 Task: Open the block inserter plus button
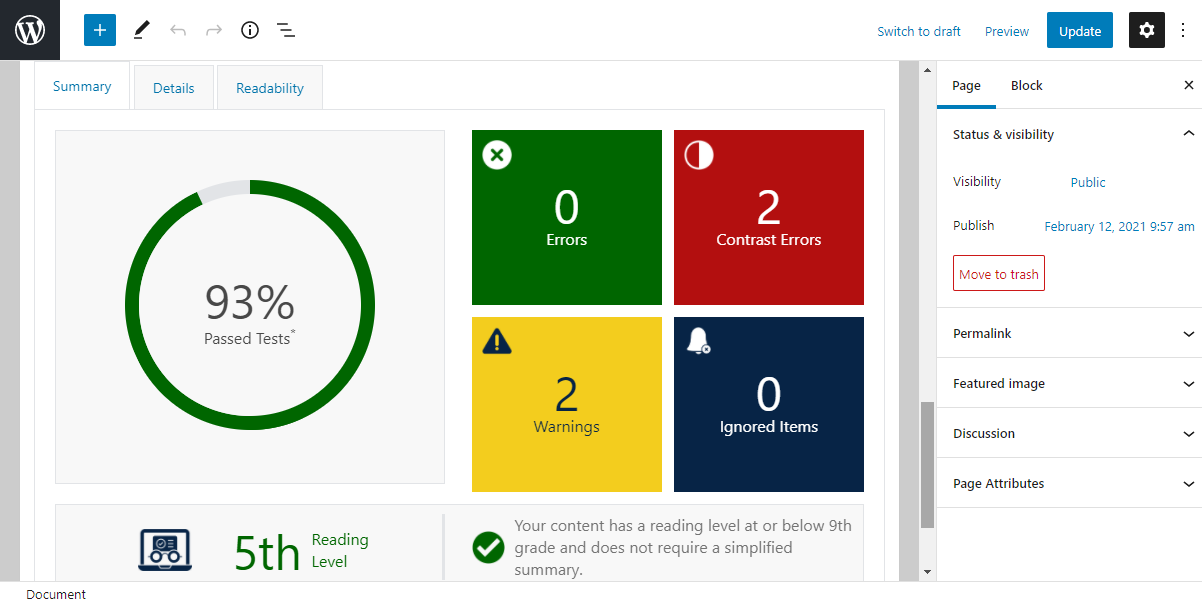pos(100,30)
